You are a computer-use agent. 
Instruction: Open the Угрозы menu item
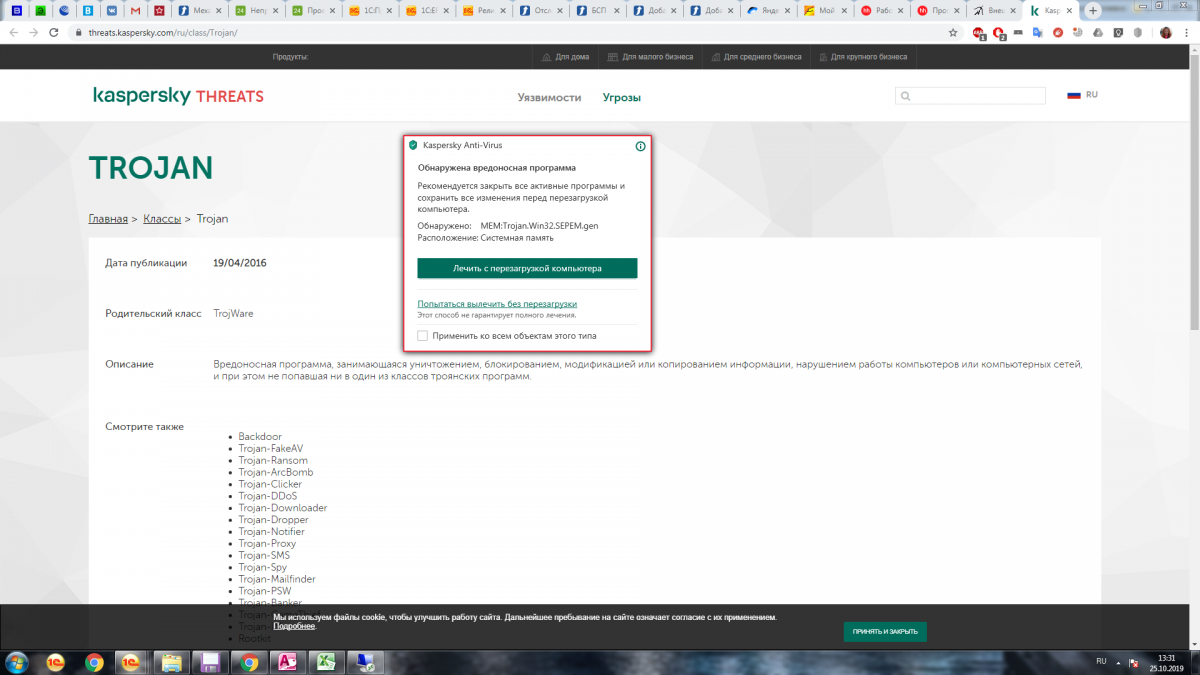(x=621, y=98)
